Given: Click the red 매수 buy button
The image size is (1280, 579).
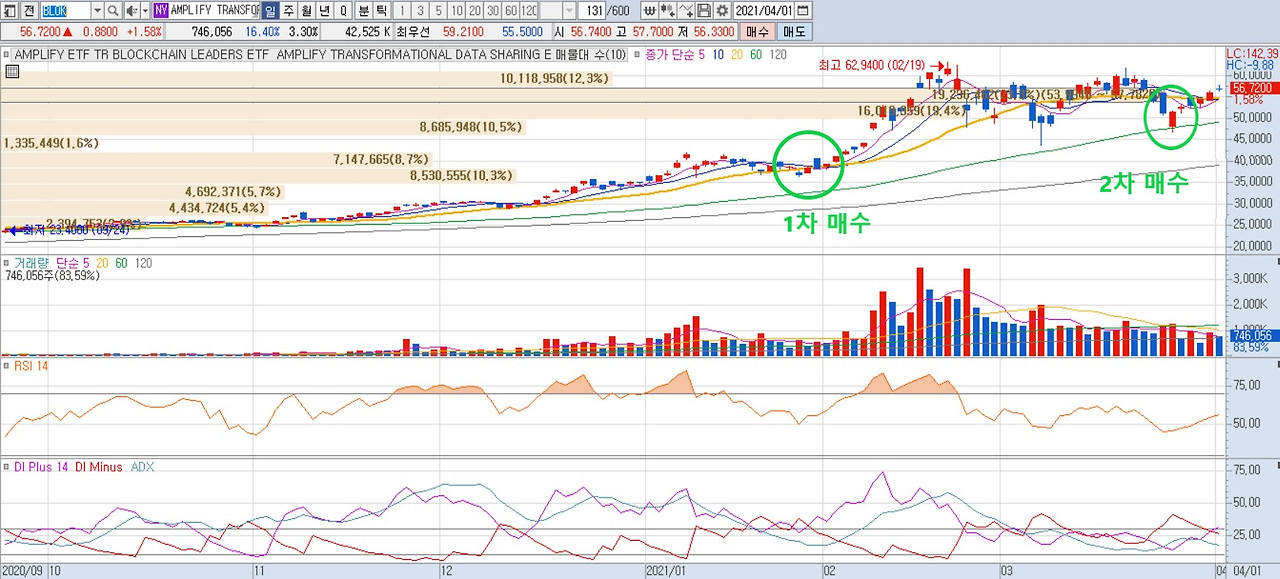Looking at the screenshot, I should pyautogui.click(x=757, y=32).
